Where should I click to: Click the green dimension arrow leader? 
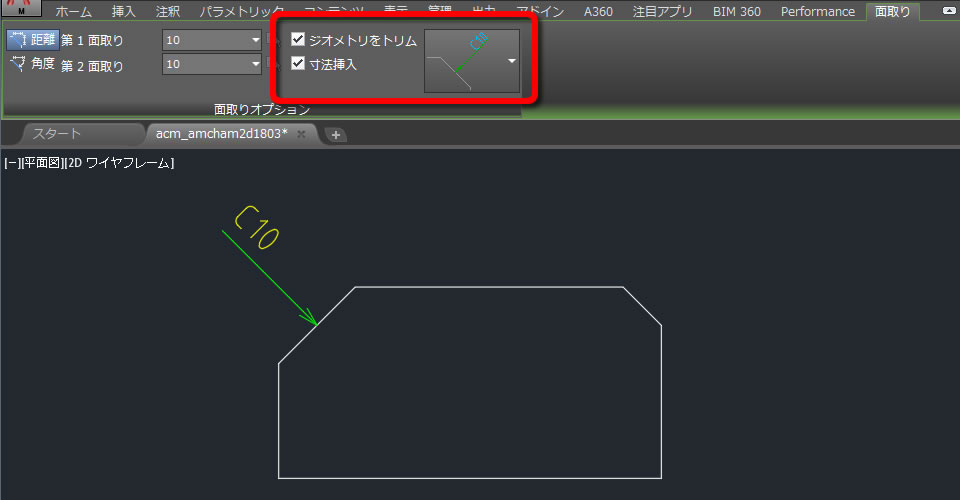pyautogui.click(x=269, y=277)
